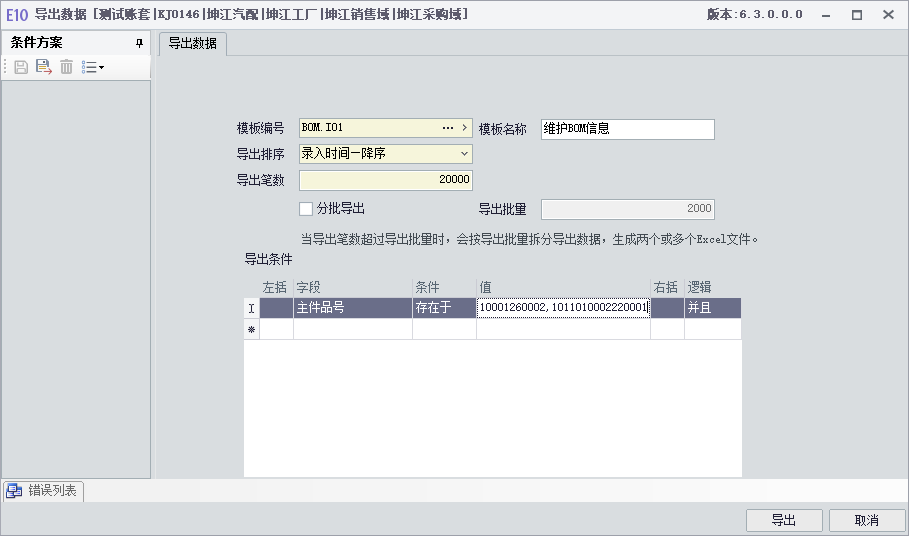
Task: Click the value cell with 10001260002
Action: 563,308
